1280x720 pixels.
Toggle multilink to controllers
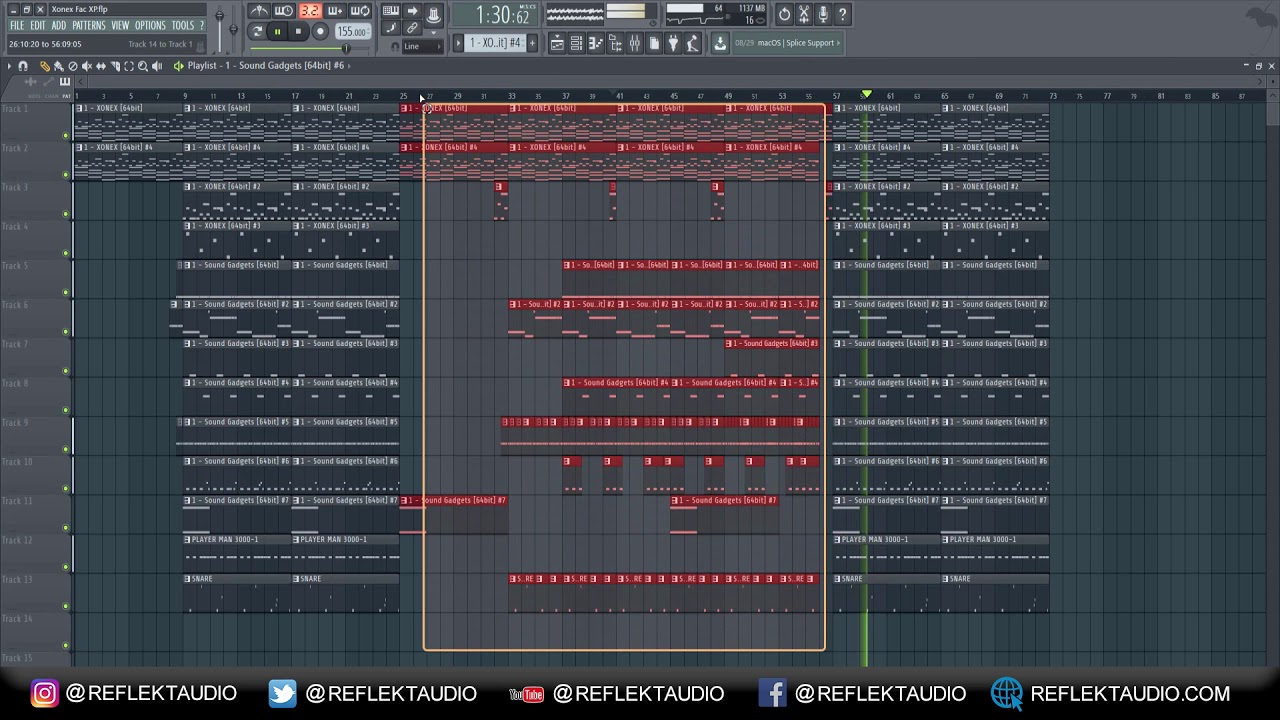pyautogui.click(x=412, y=28)
